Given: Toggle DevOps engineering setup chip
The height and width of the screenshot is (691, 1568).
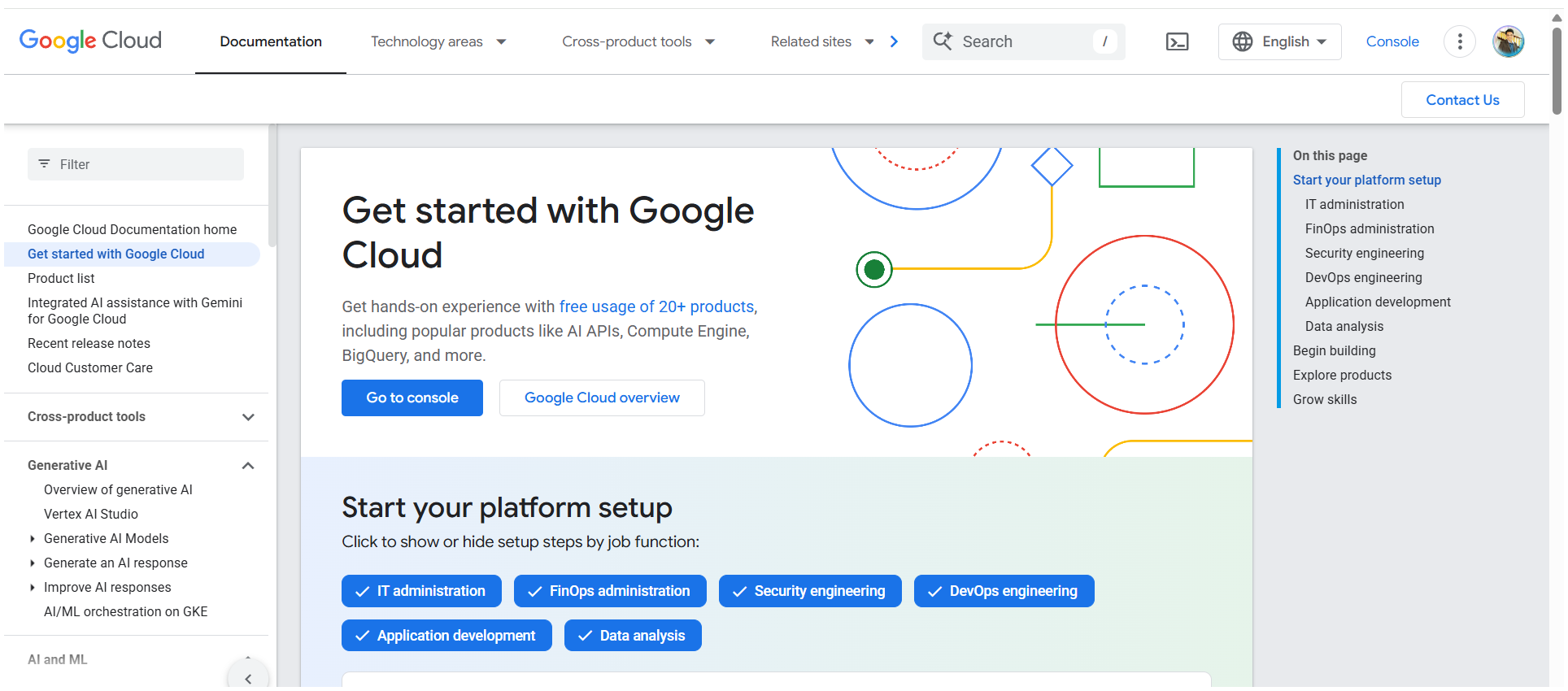Looking at the screenshot, I should coord(1004,591).
